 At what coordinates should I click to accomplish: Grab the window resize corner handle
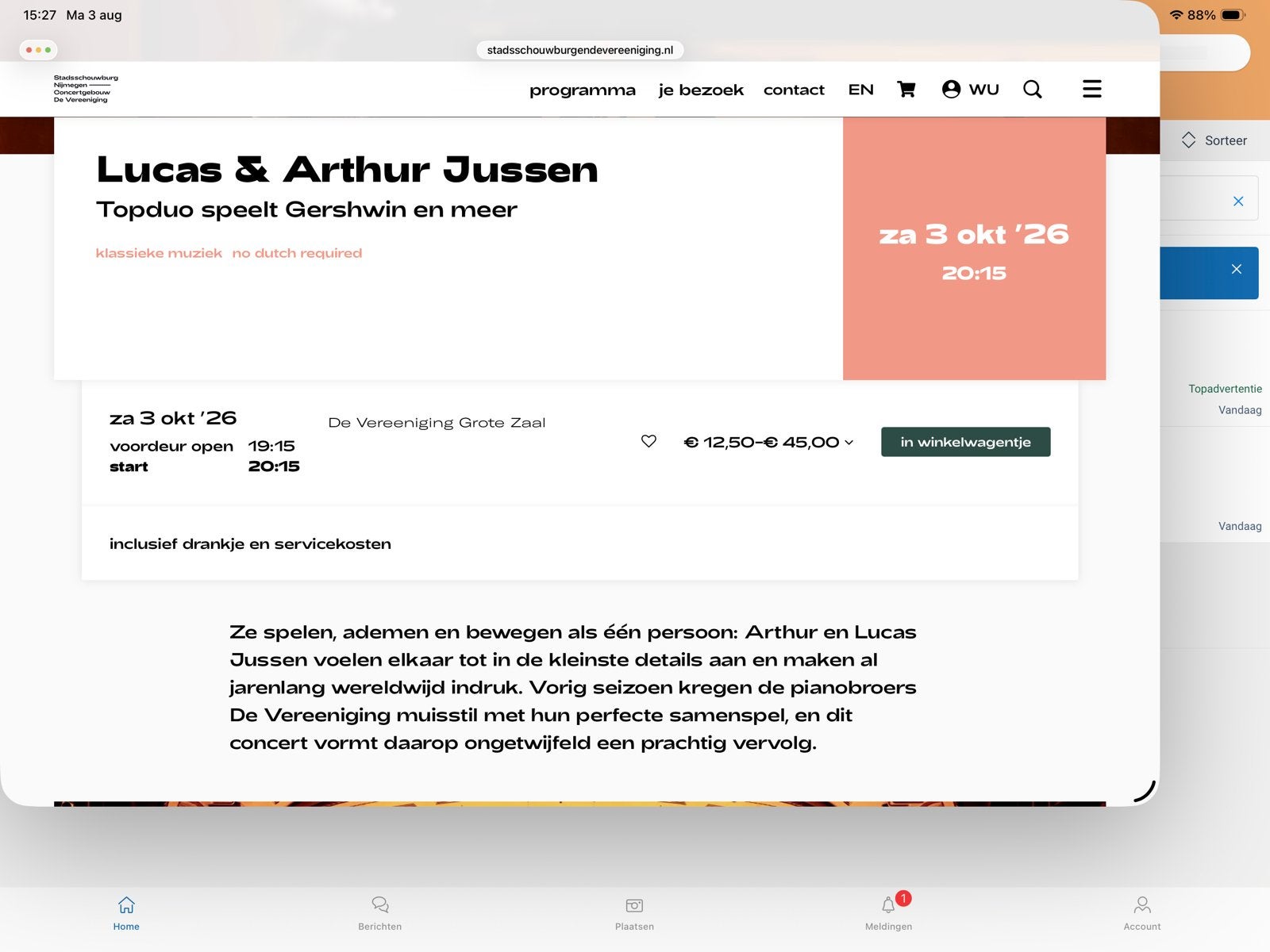[x=1145, y=791]
